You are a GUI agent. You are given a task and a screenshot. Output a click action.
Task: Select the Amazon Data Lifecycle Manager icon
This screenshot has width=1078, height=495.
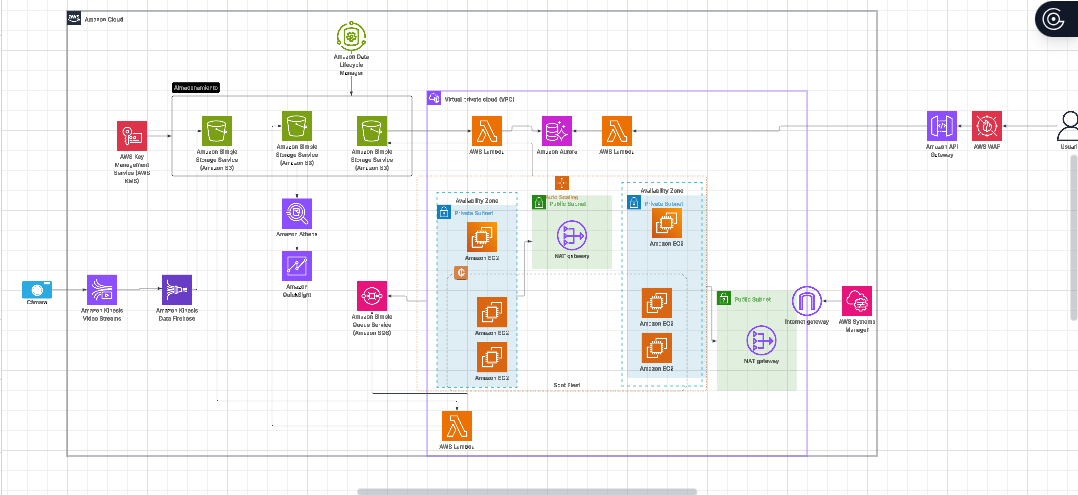point(352,35)
